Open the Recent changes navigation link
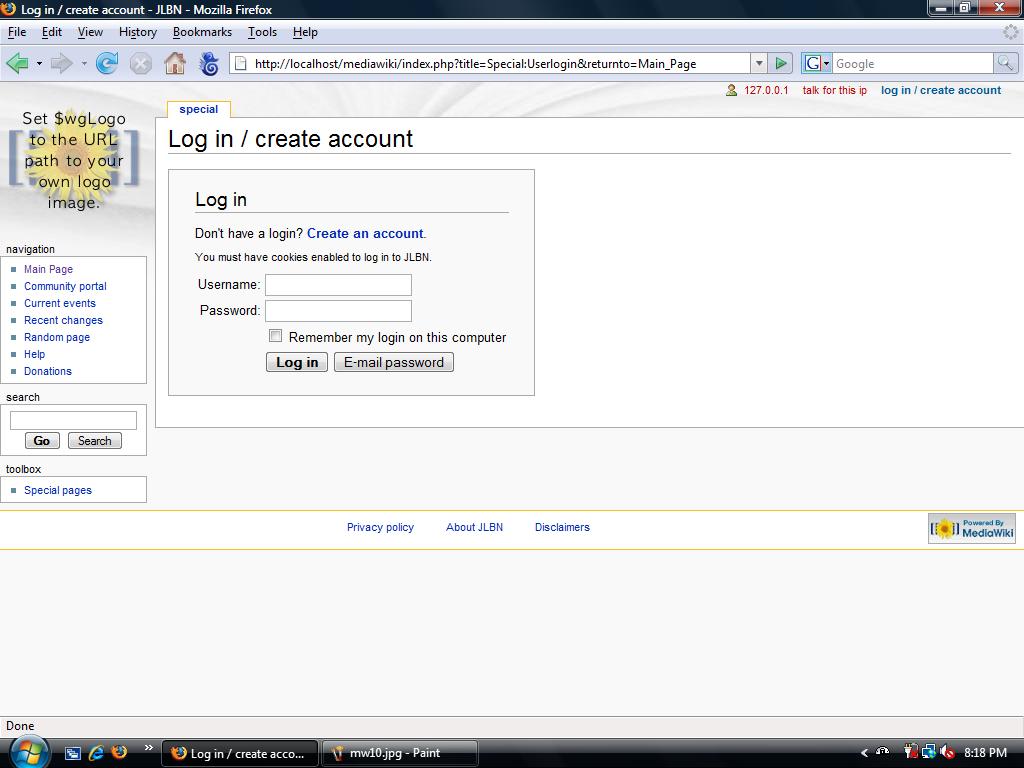This screenshot has height=768, width=1024. point(63,320)
